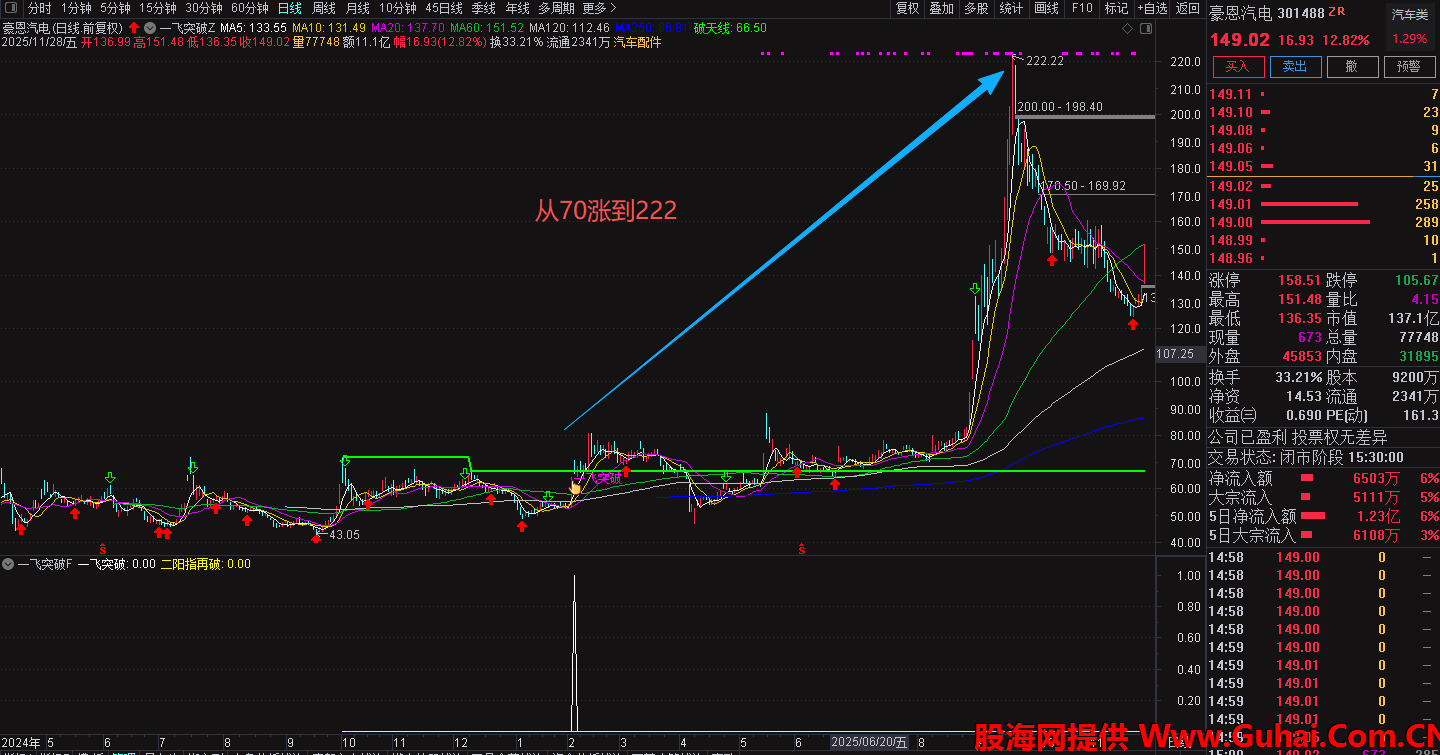This screenshot has width=1440, height=755.
Task: Click the diamond marker icon above the chart
Action: [1128, 28]
